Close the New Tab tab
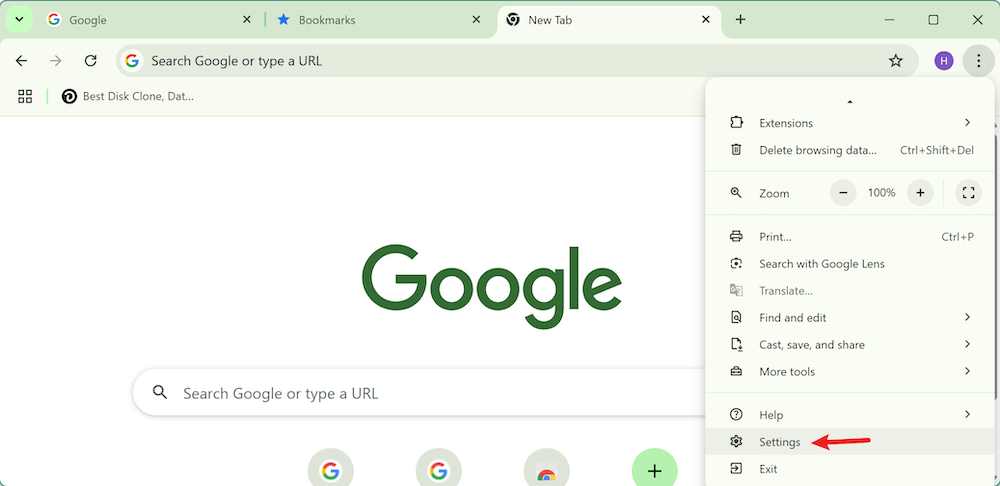1000x486 pixels. tap(706, 20)
